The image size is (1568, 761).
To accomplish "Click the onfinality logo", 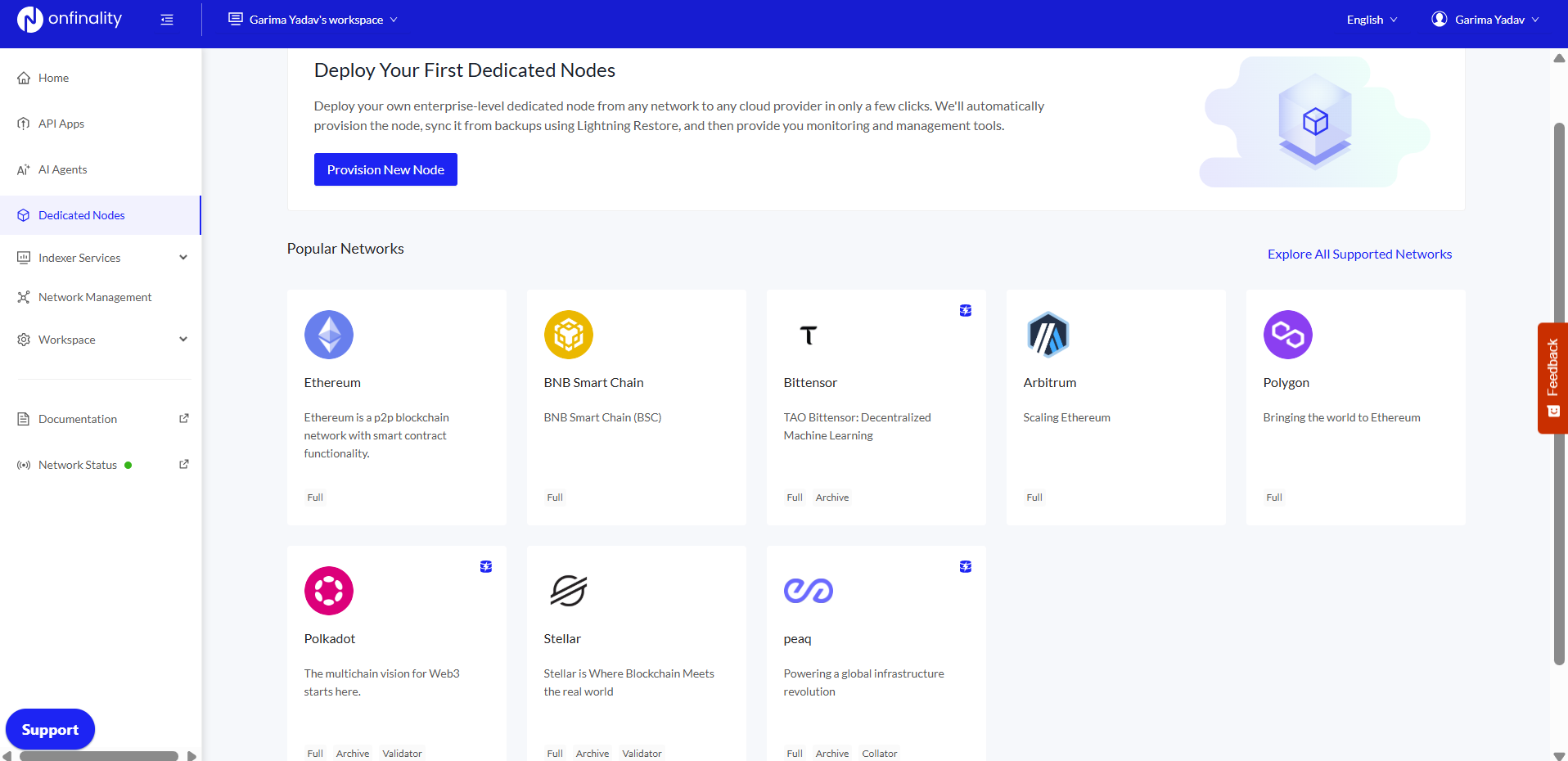I will [x=70, y=19].
